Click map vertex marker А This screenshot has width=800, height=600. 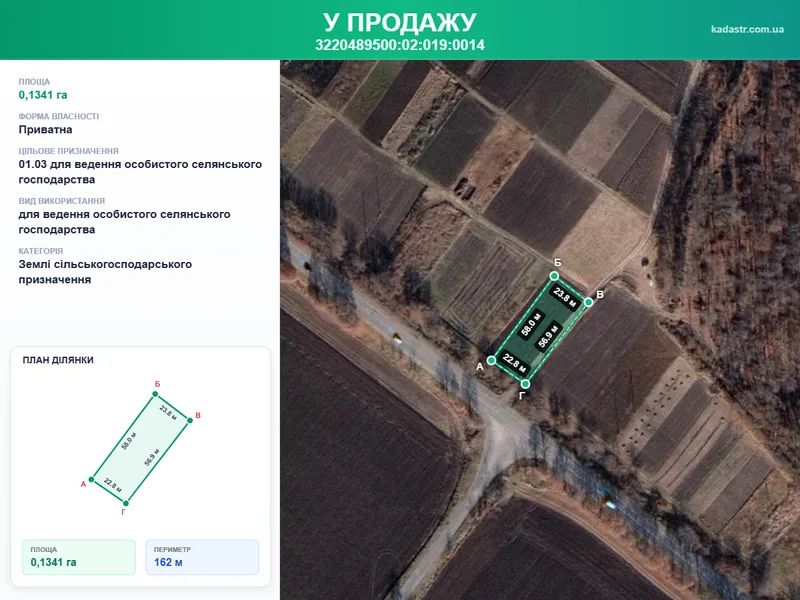point(491,360)
